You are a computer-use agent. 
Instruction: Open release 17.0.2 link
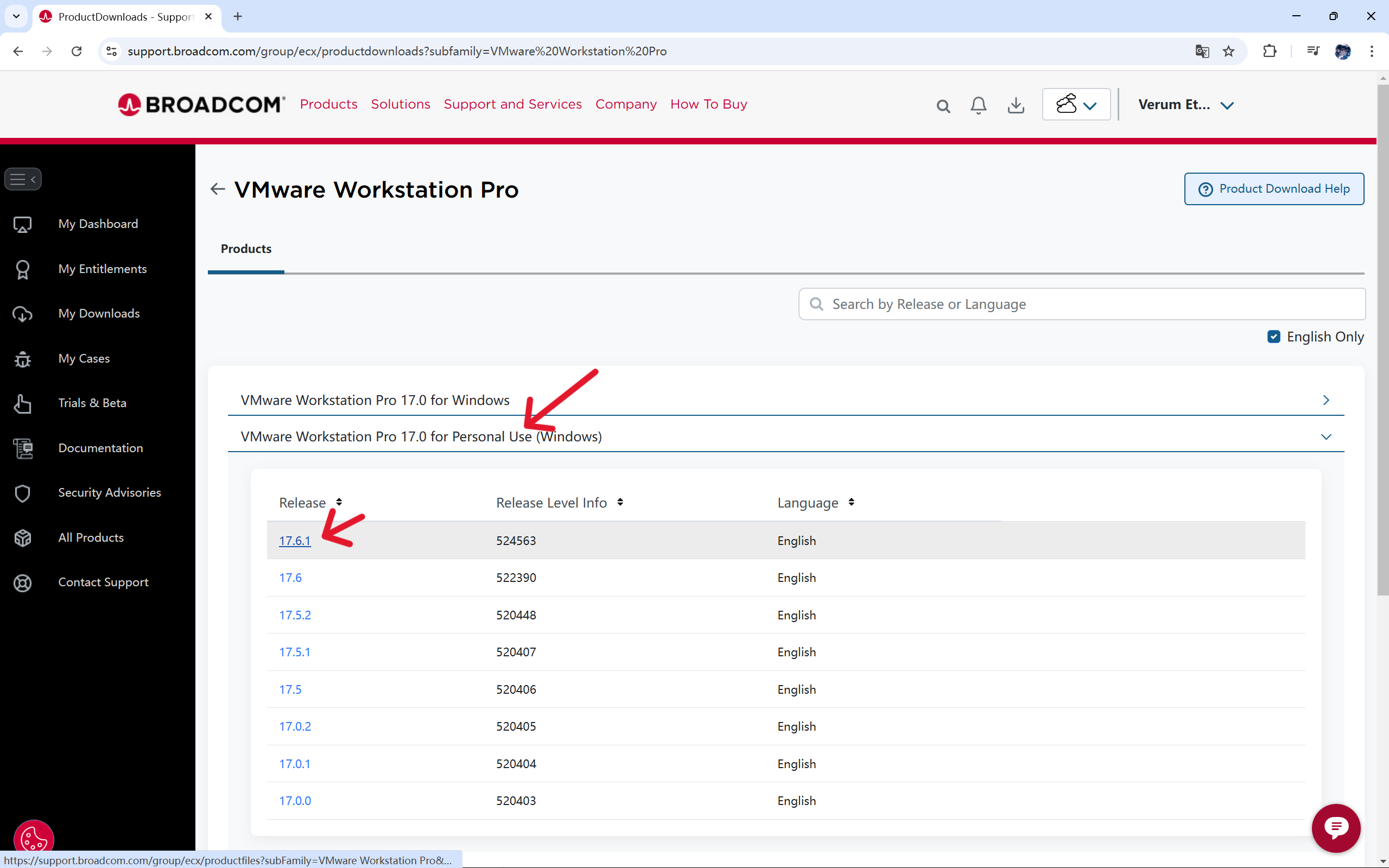click(294, 726)
